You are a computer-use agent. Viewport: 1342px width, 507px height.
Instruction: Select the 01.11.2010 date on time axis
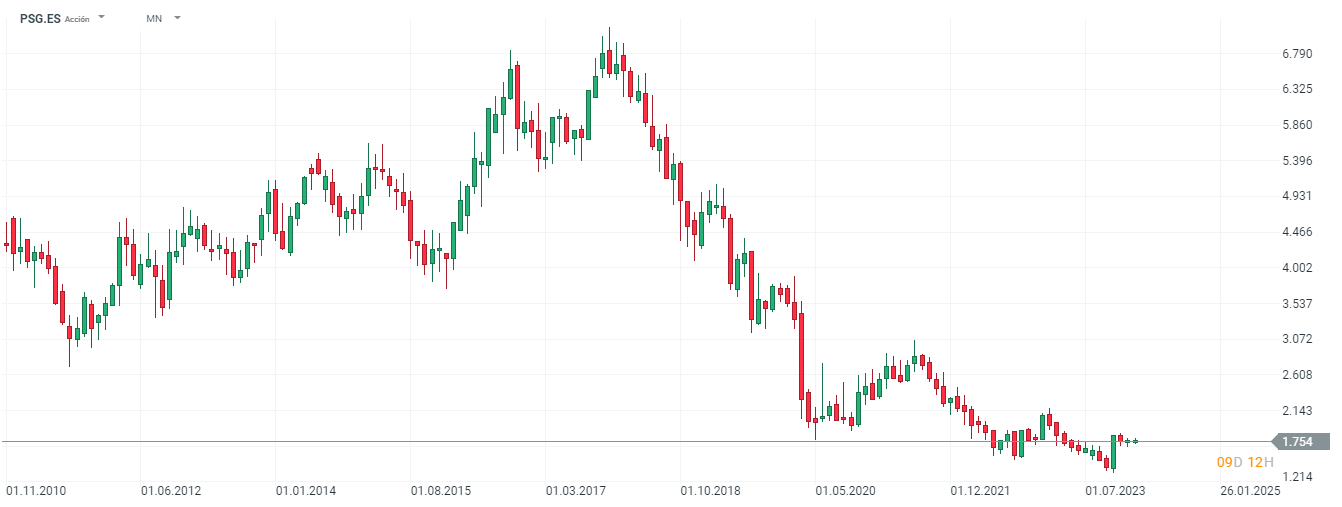pos(36,492)
